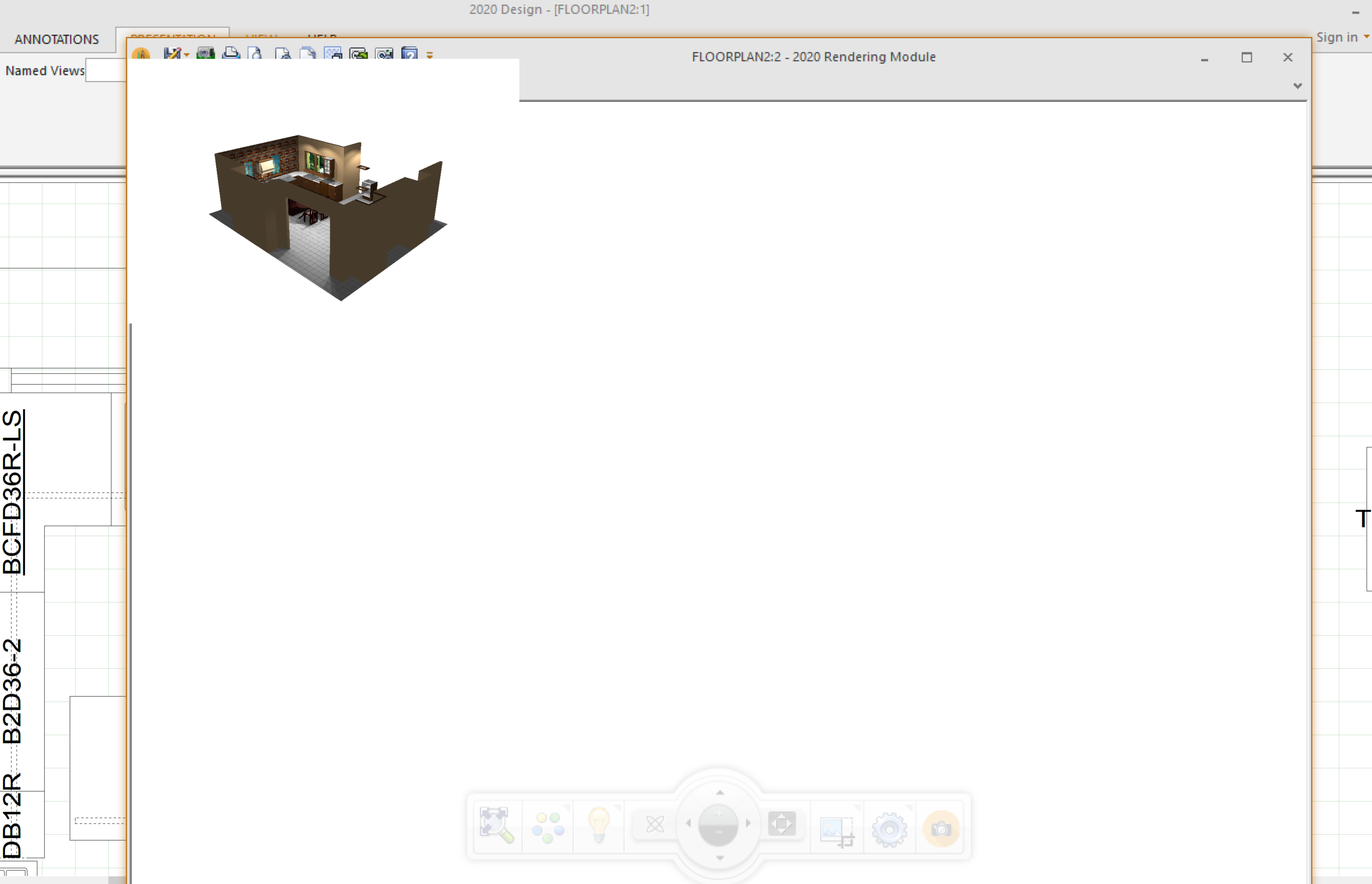
Task: Close the Rendering Module window
Action: tap(1288, 57)
